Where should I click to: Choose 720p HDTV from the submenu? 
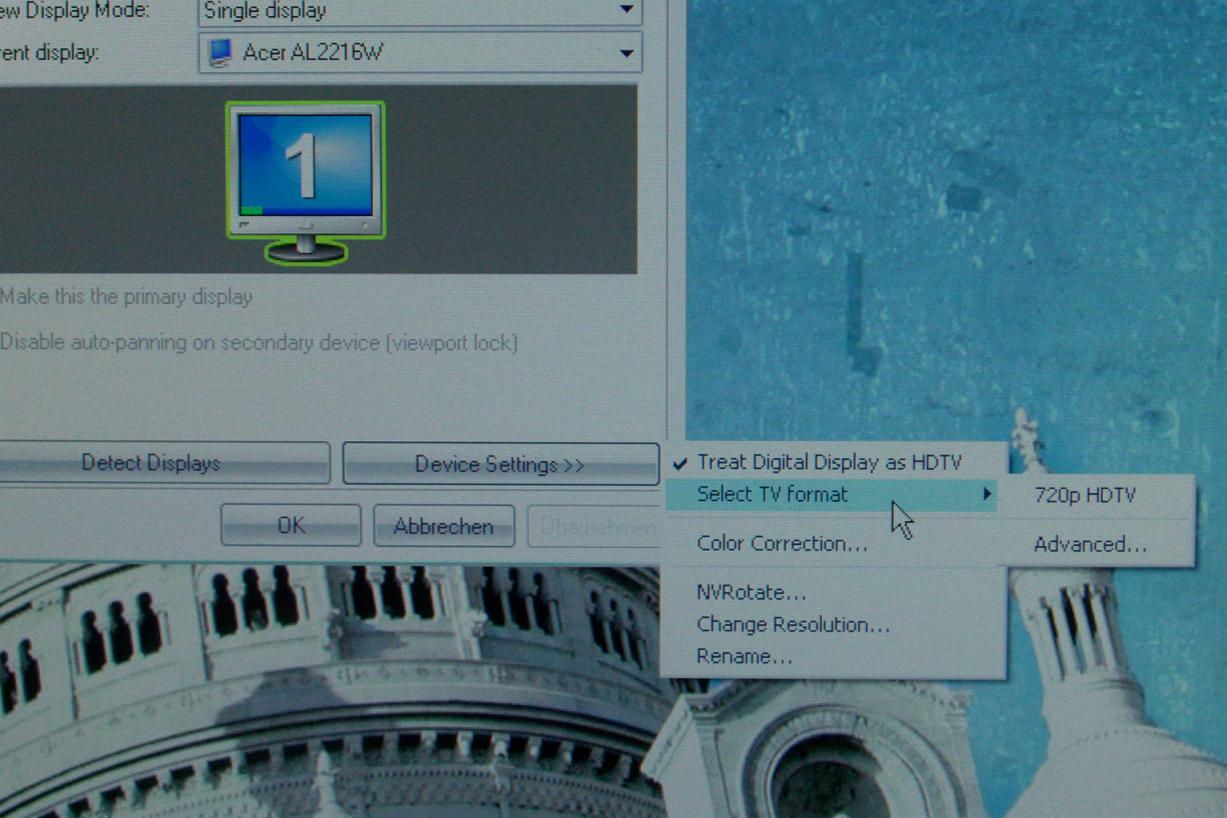click(x=1085, y=495)
